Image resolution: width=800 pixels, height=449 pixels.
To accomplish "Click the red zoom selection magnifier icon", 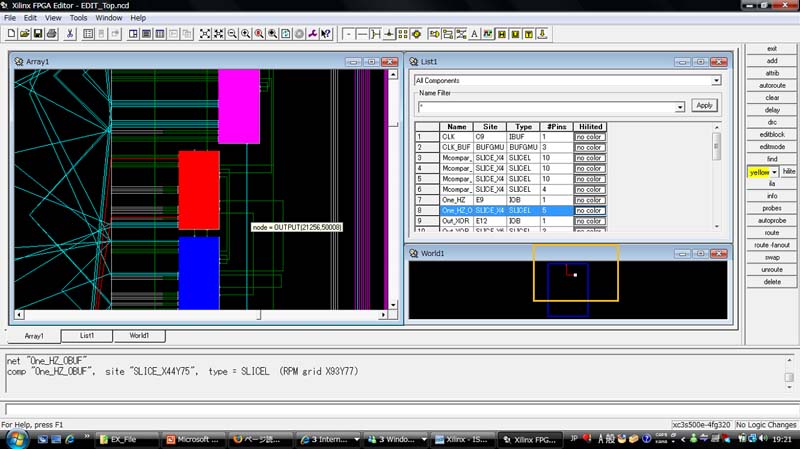I will click(259, 34).
